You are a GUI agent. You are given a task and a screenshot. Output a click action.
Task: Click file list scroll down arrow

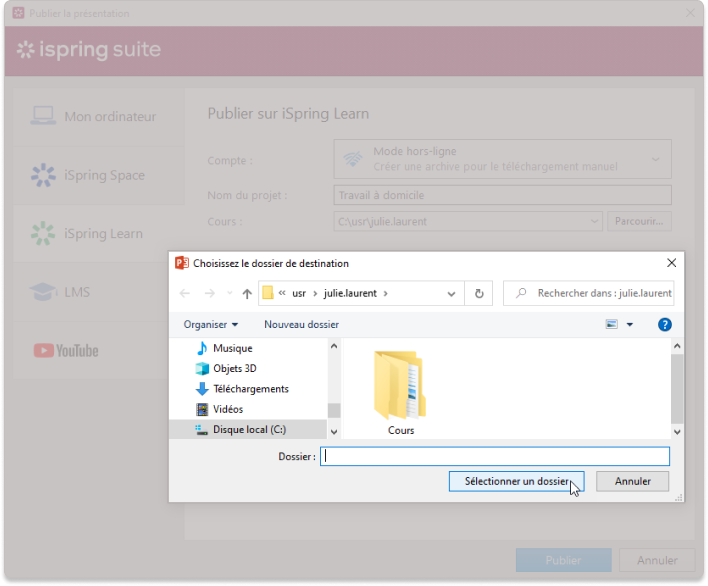[x=677, y=432]
